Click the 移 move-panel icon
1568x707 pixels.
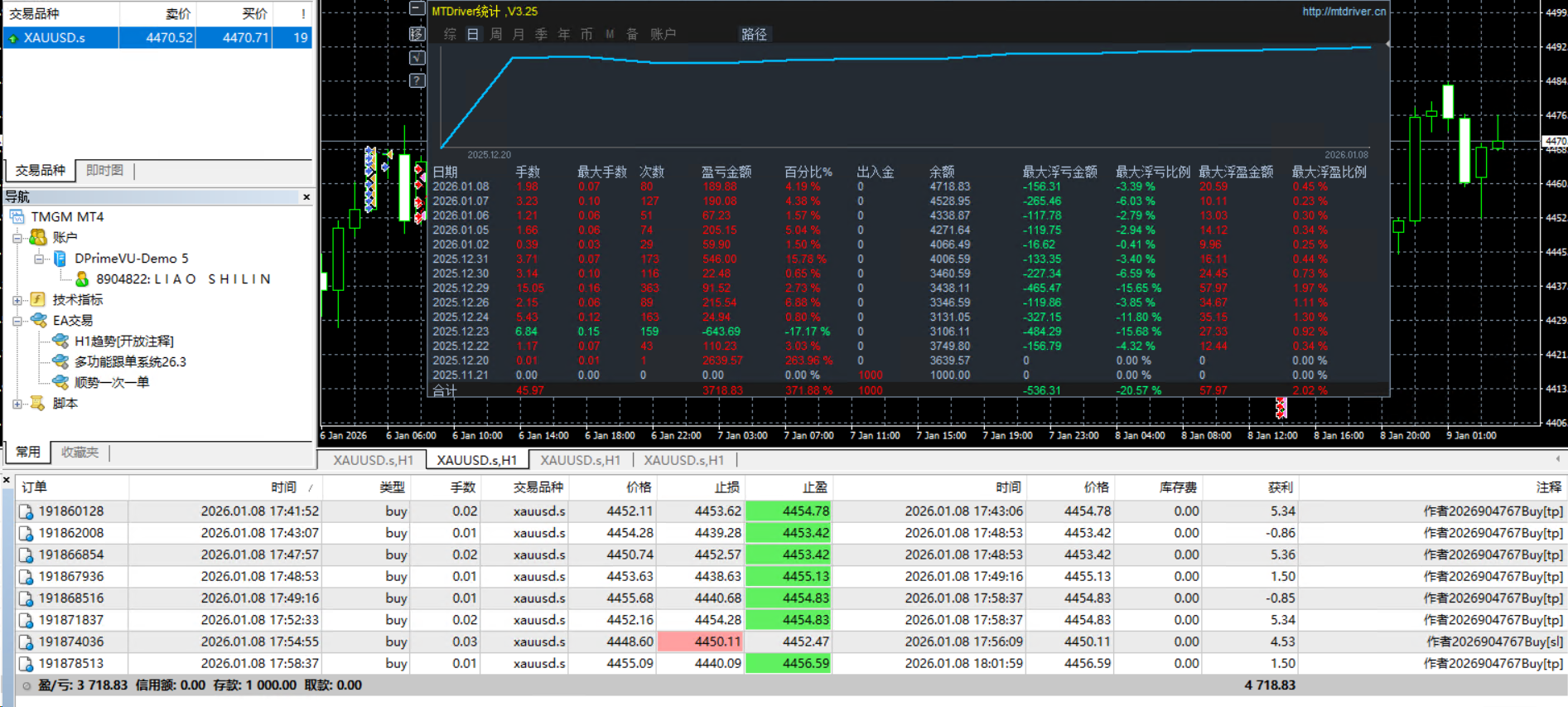click(417, 34)
